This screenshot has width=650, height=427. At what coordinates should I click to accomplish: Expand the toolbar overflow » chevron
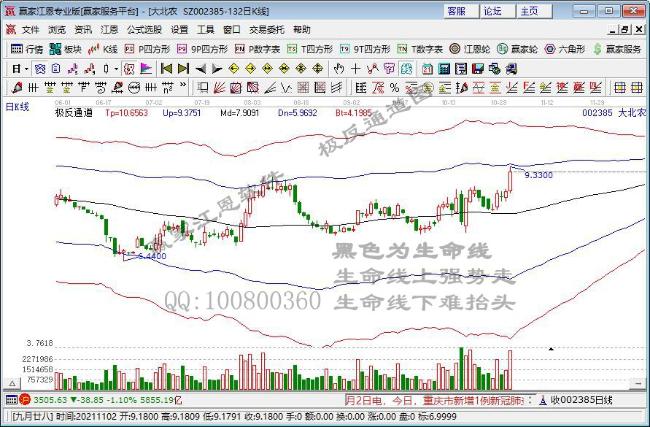tap(183, 85)
